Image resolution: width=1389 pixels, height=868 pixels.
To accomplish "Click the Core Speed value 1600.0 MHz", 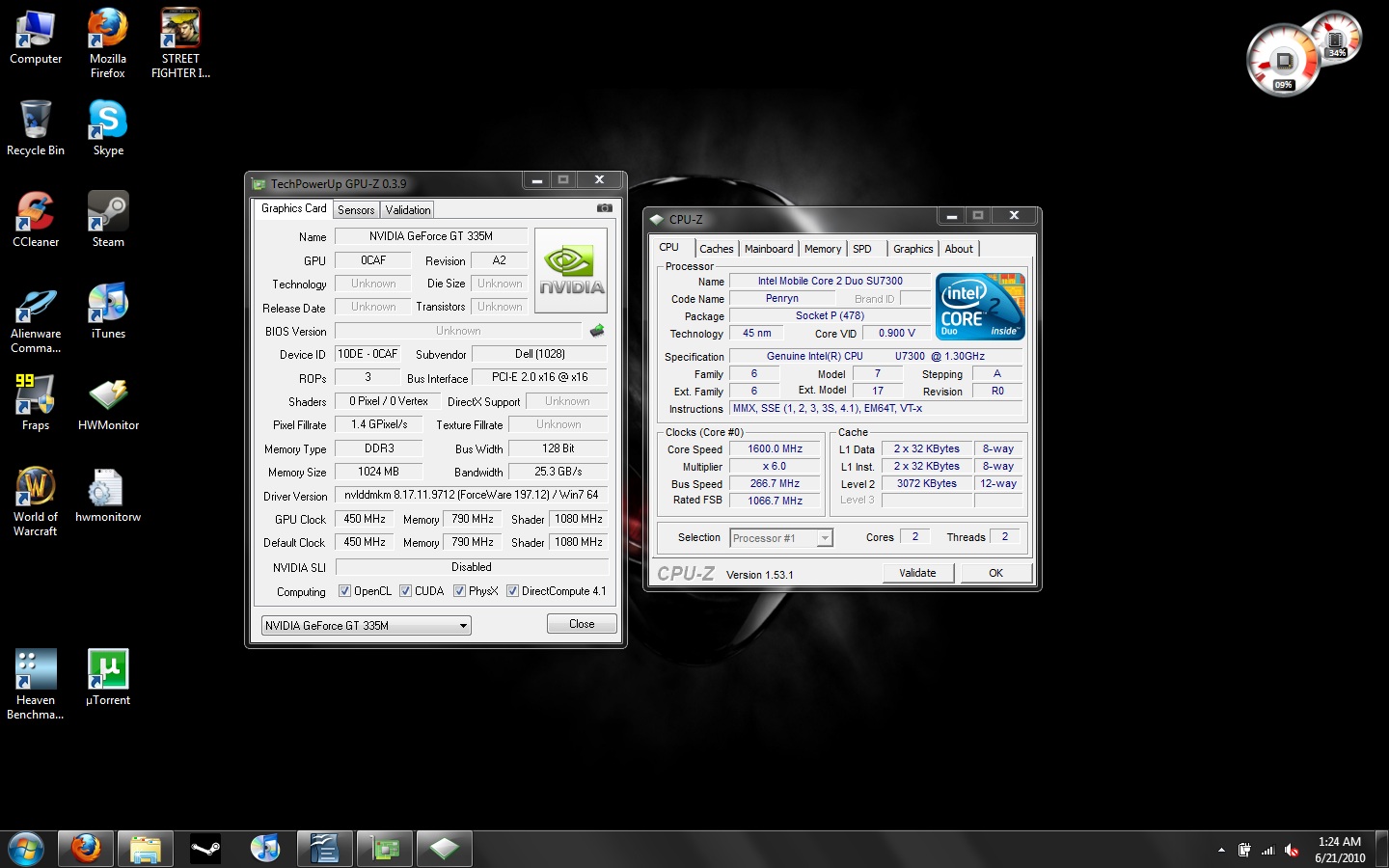I will (775, 448).
